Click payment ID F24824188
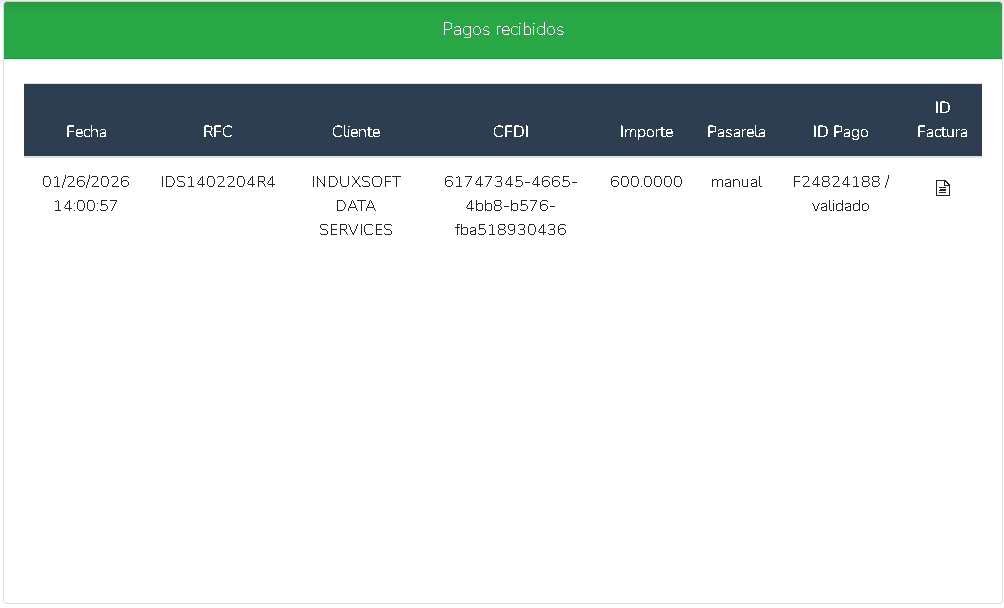This screenshot has width=1004, height=608. (x=836, y=182)
